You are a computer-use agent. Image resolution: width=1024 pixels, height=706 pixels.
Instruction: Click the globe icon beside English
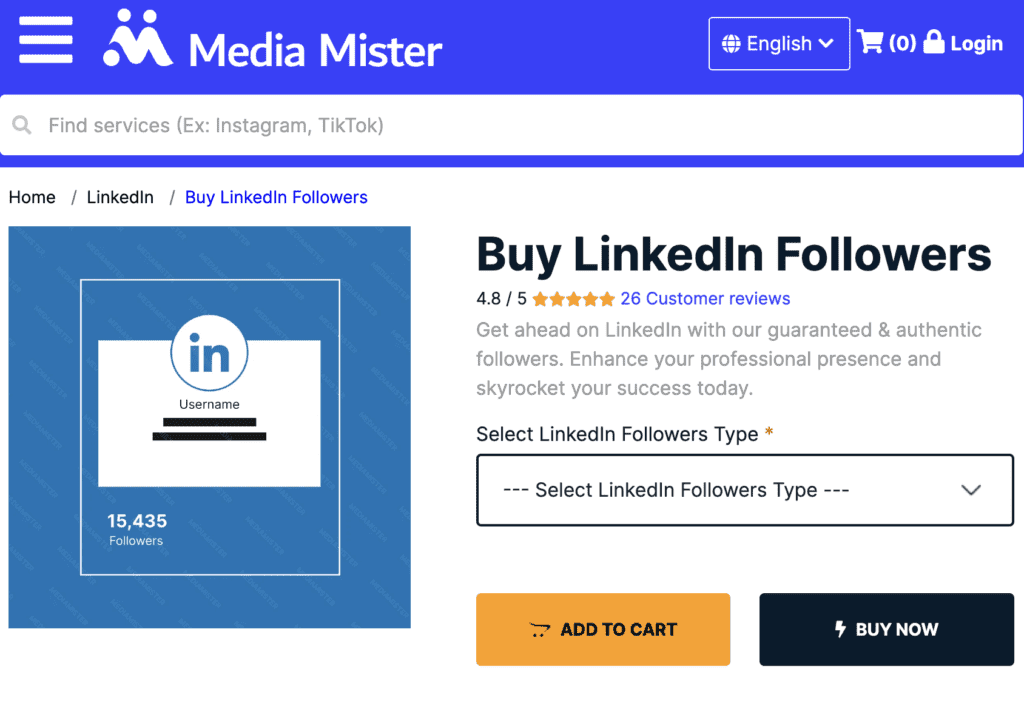(732, 43)
